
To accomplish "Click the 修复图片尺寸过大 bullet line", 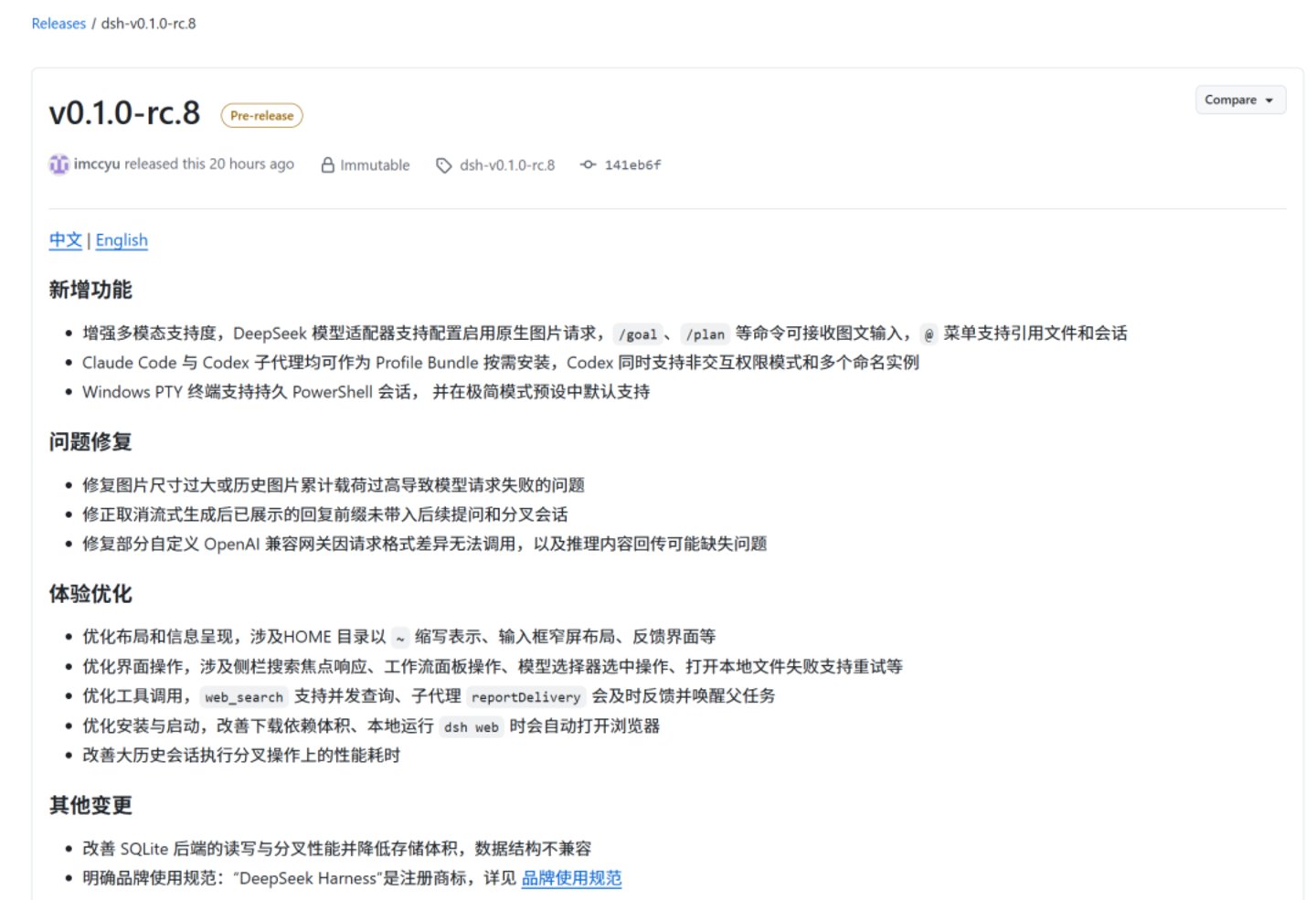I will 334,485.
